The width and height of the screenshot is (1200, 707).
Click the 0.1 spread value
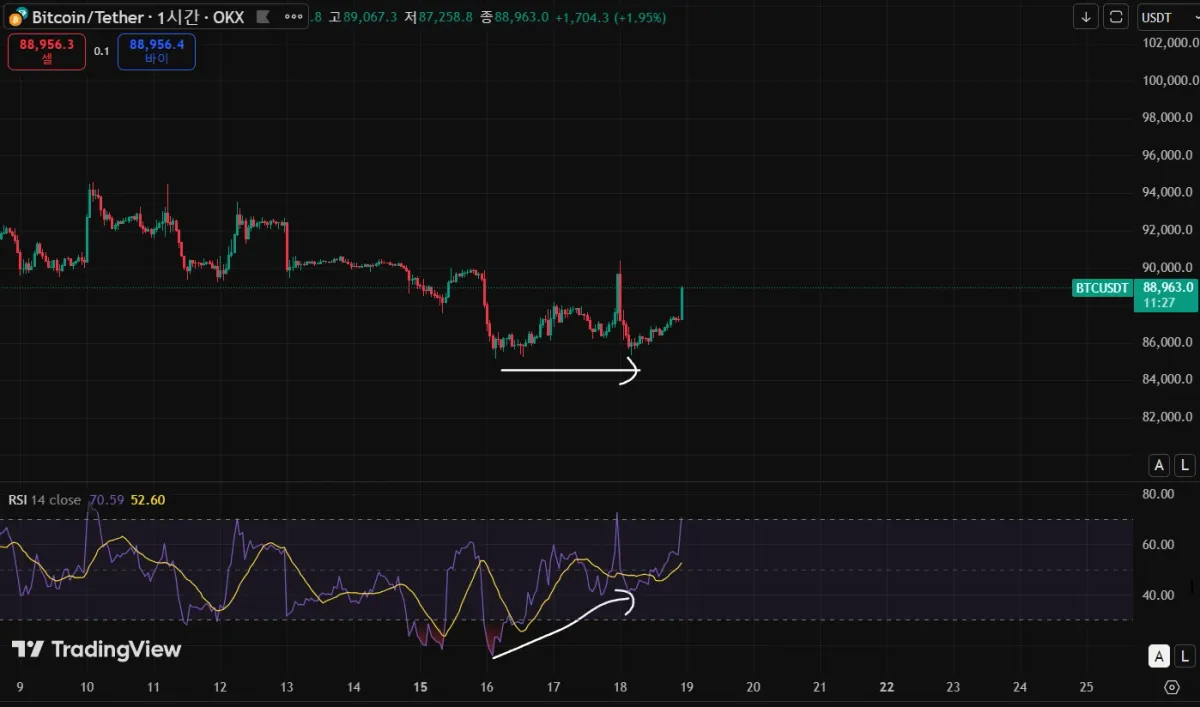coord(102,51)
